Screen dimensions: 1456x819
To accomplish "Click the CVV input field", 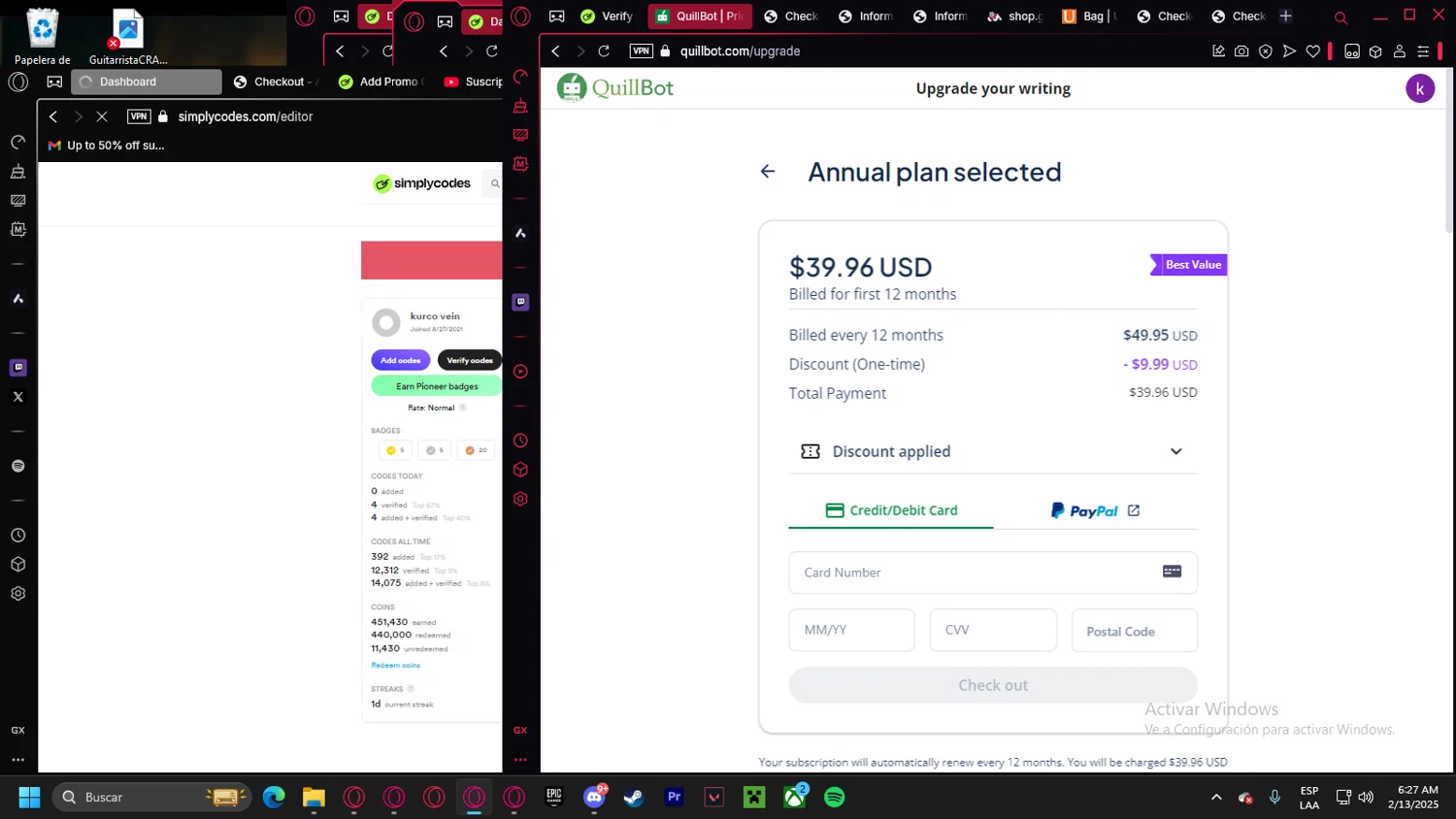I will point(992,630).
